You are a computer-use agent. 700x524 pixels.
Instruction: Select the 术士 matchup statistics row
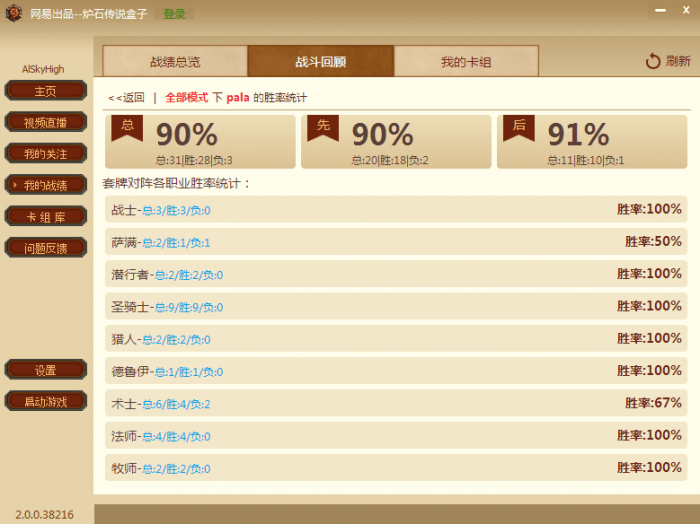pos(396,403)
